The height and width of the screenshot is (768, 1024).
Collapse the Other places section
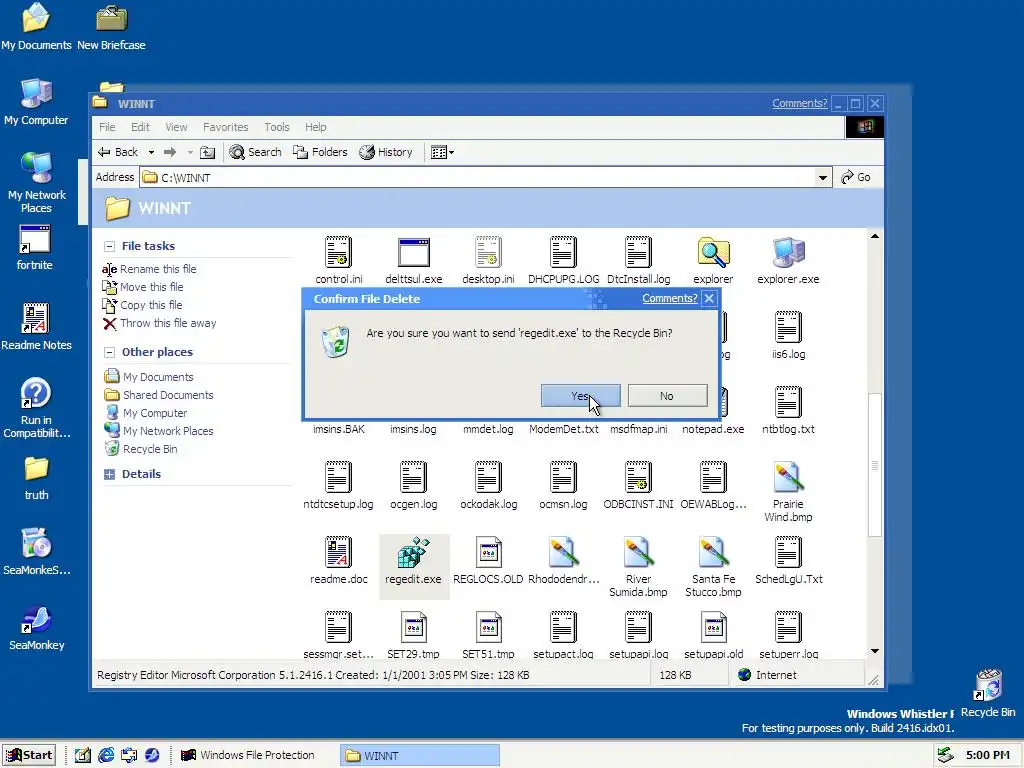pos(109,352)
